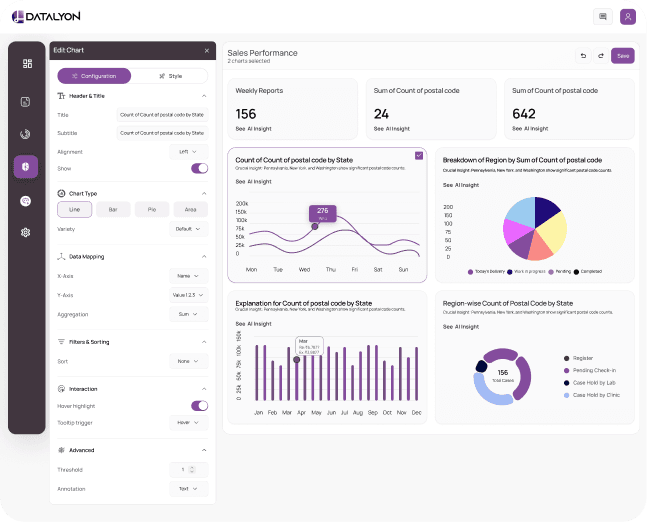The height and width of the screenshot is (522, 647).
Task: Click the line chart data point at 276
Action: click(x=315, y=226)
